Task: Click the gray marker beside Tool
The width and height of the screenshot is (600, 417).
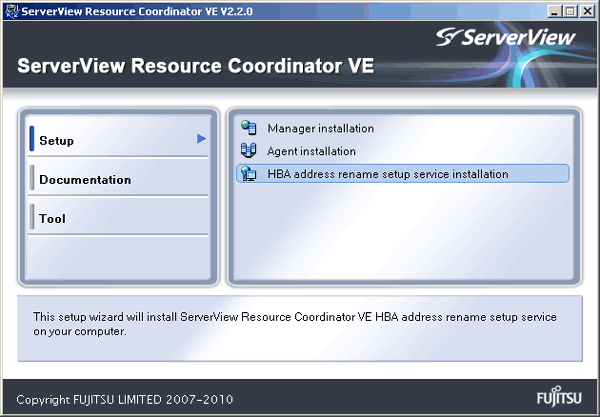Action: click(32, 217)
